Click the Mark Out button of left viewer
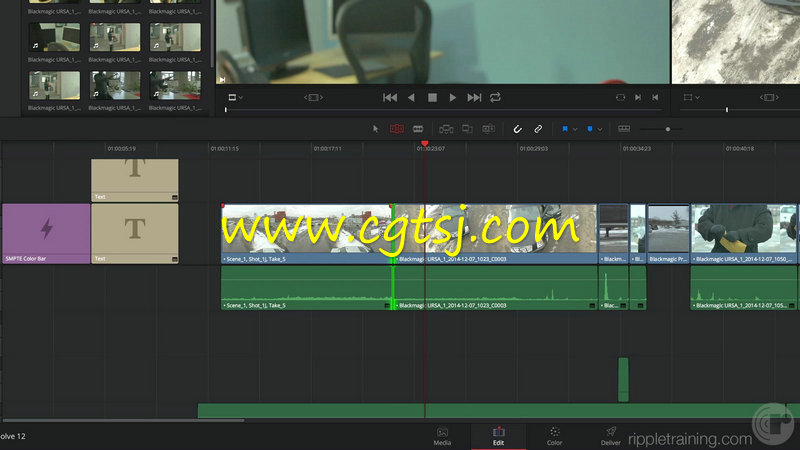 tap(655, 97)
